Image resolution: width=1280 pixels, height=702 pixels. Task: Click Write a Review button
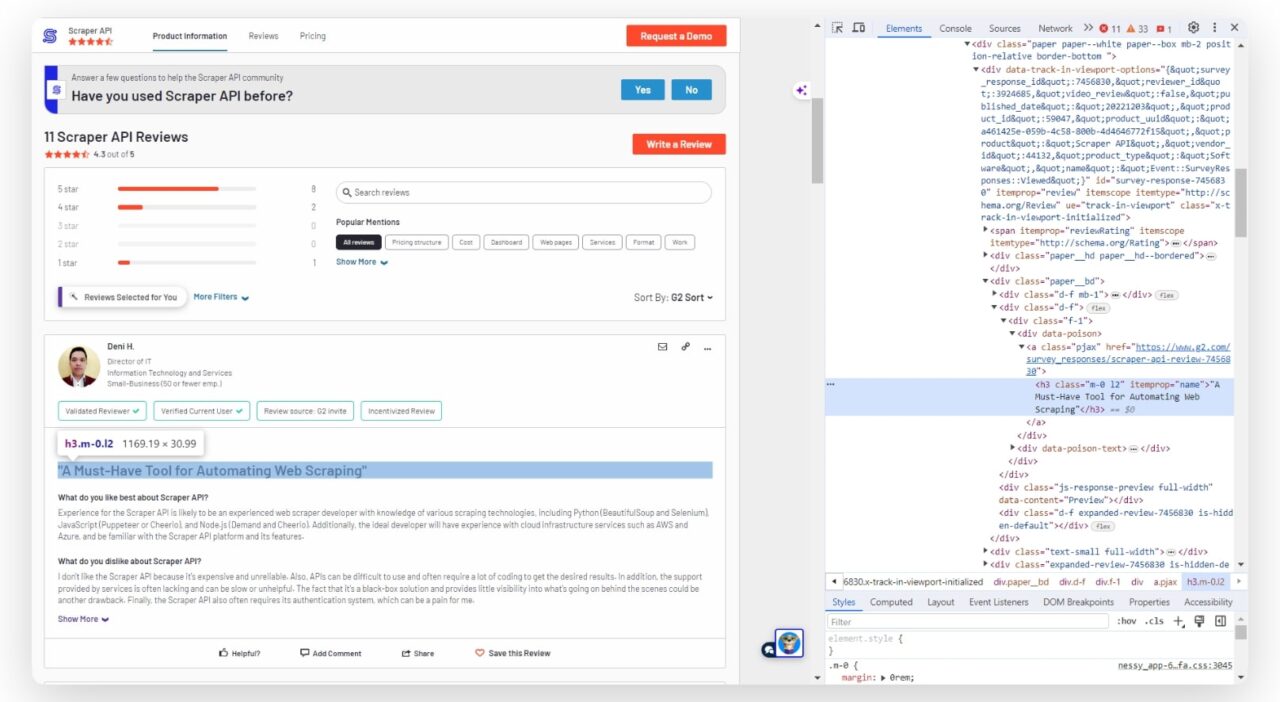tap(679, 144)
